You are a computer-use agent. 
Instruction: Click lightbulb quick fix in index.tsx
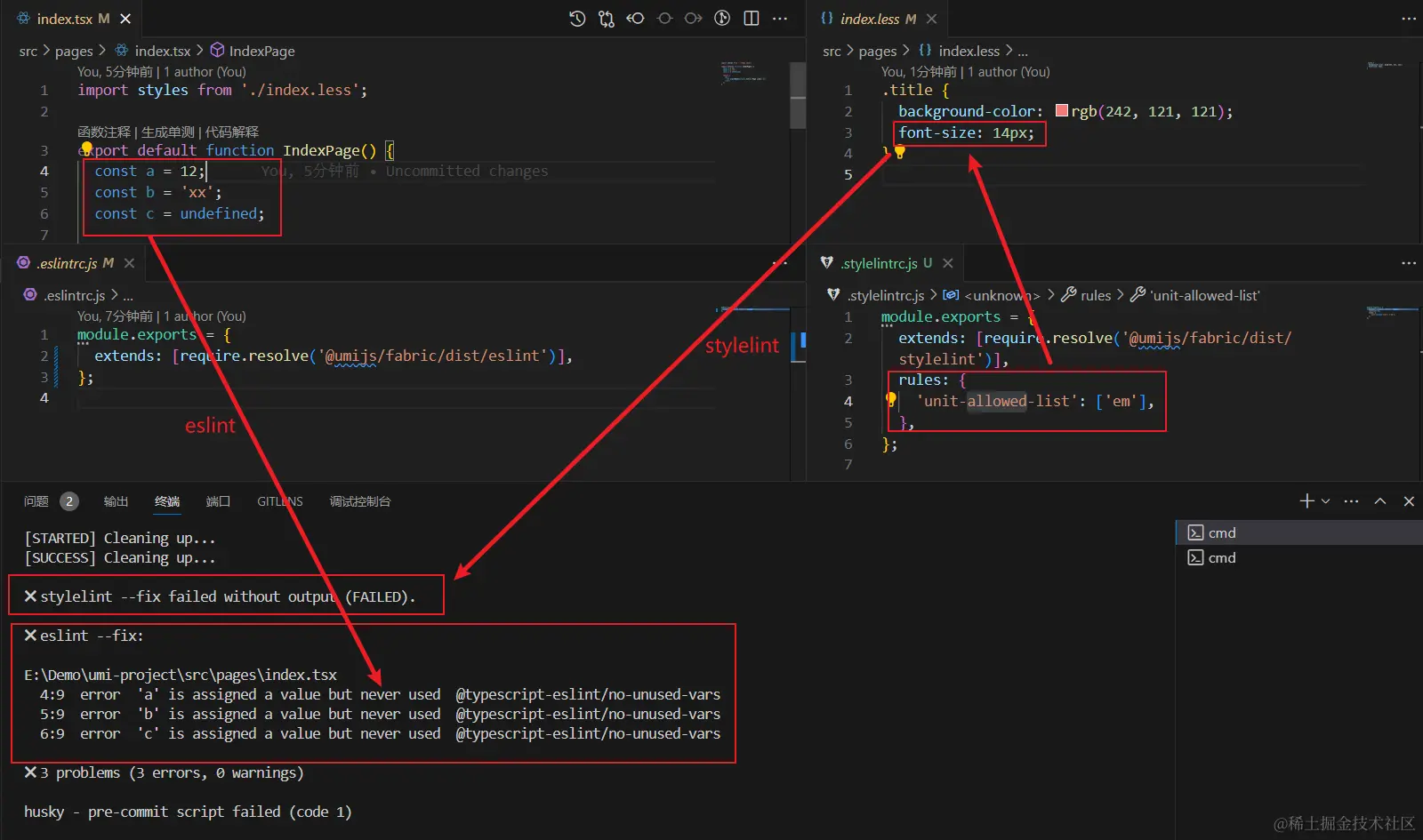tap(86, 149)
